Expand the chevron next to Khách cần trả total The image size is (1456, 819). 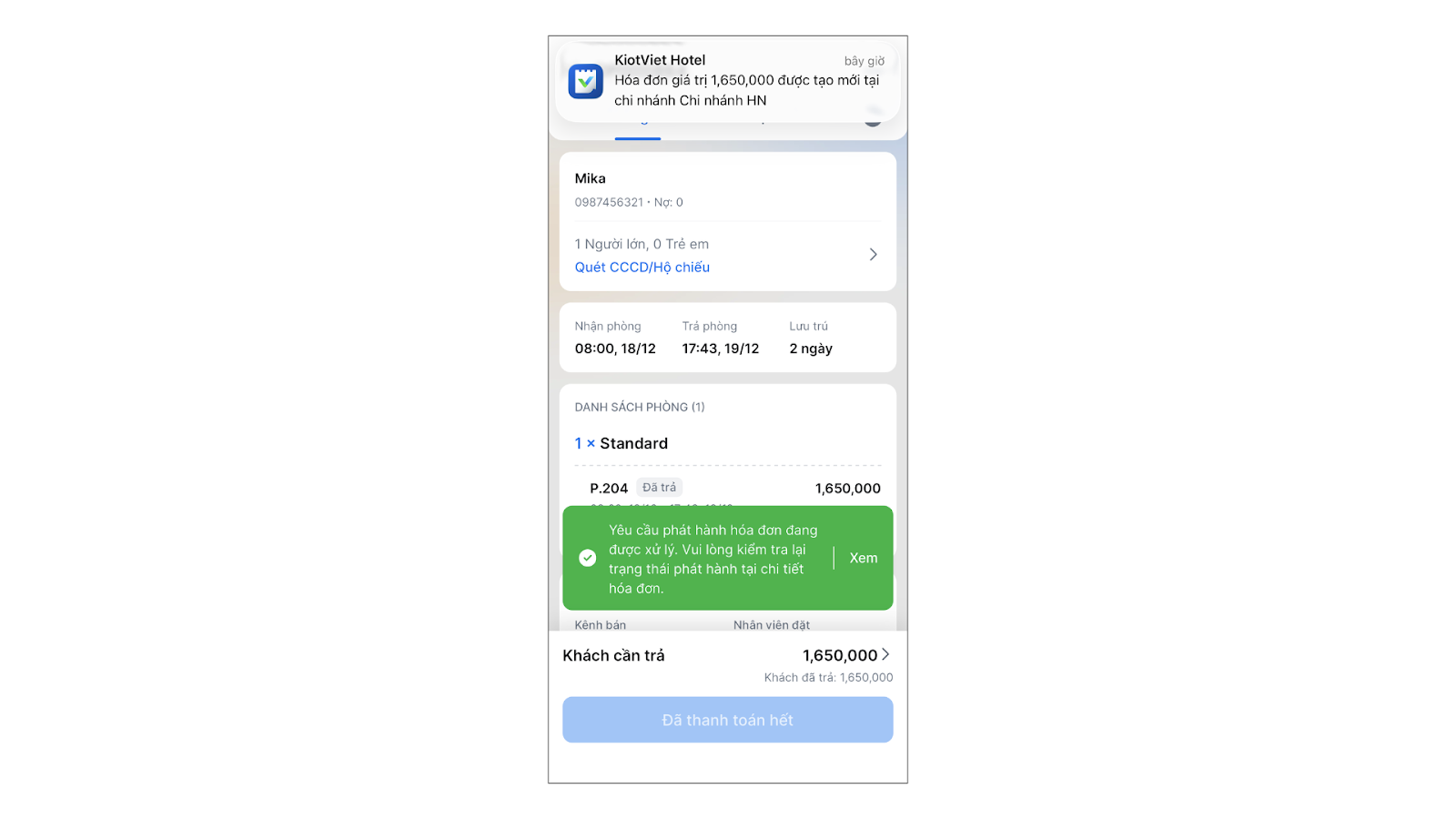point(885,654)
